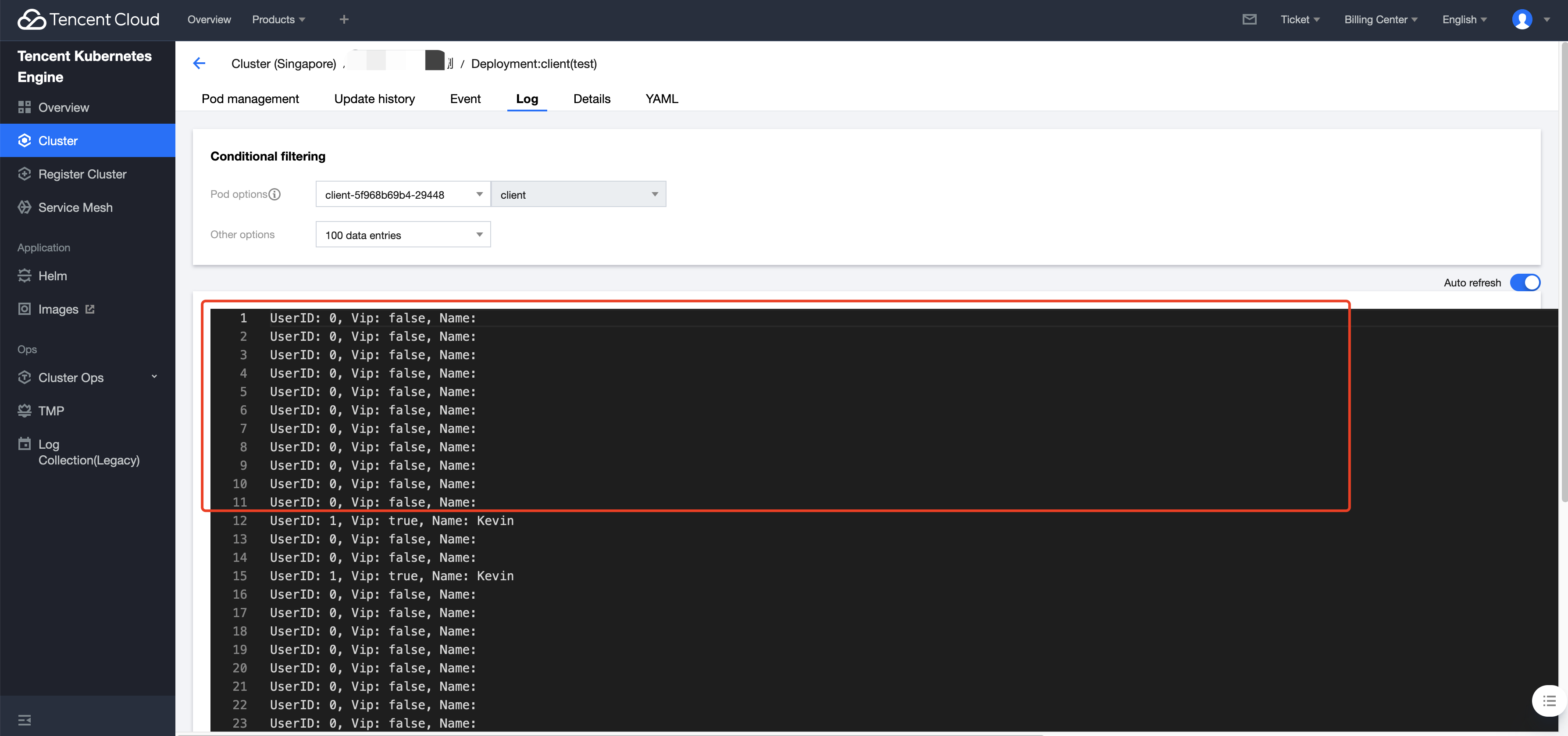Open the pod name dropdown client-5f968b69b4-29448
The image size is (1568, 736).
pos(403,194)
